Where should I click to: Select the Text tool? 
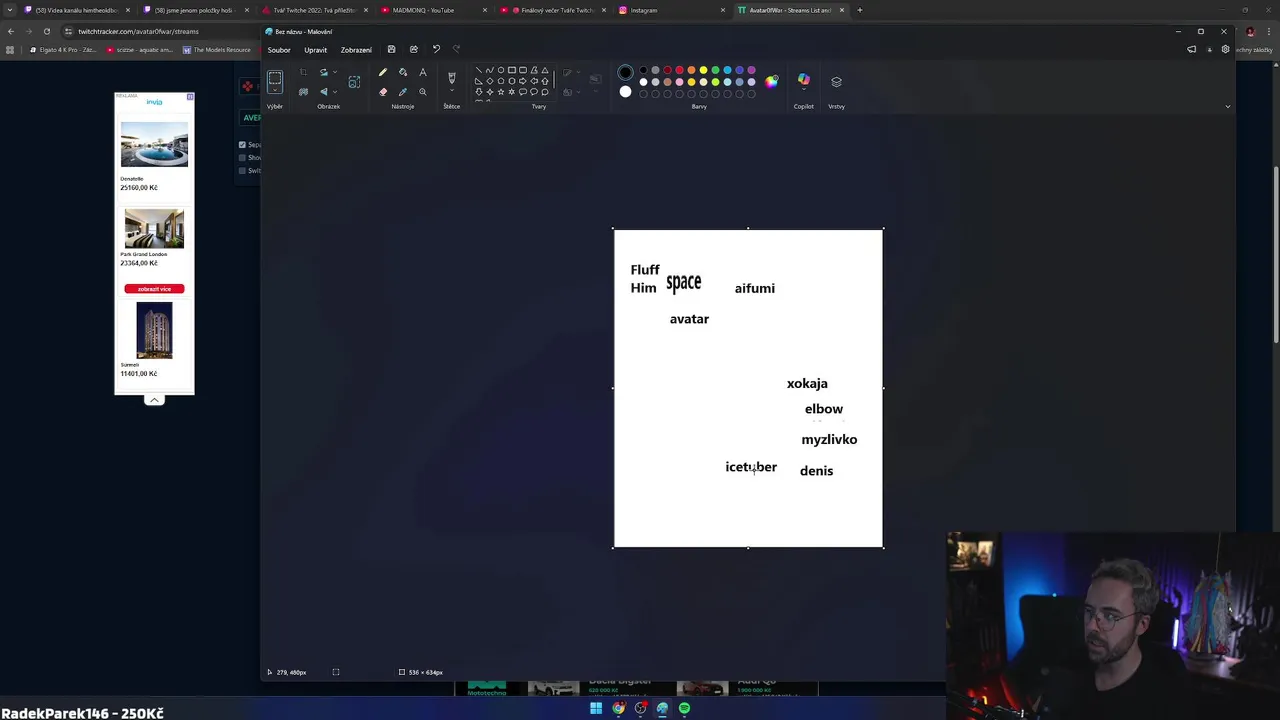coord(423,72)
